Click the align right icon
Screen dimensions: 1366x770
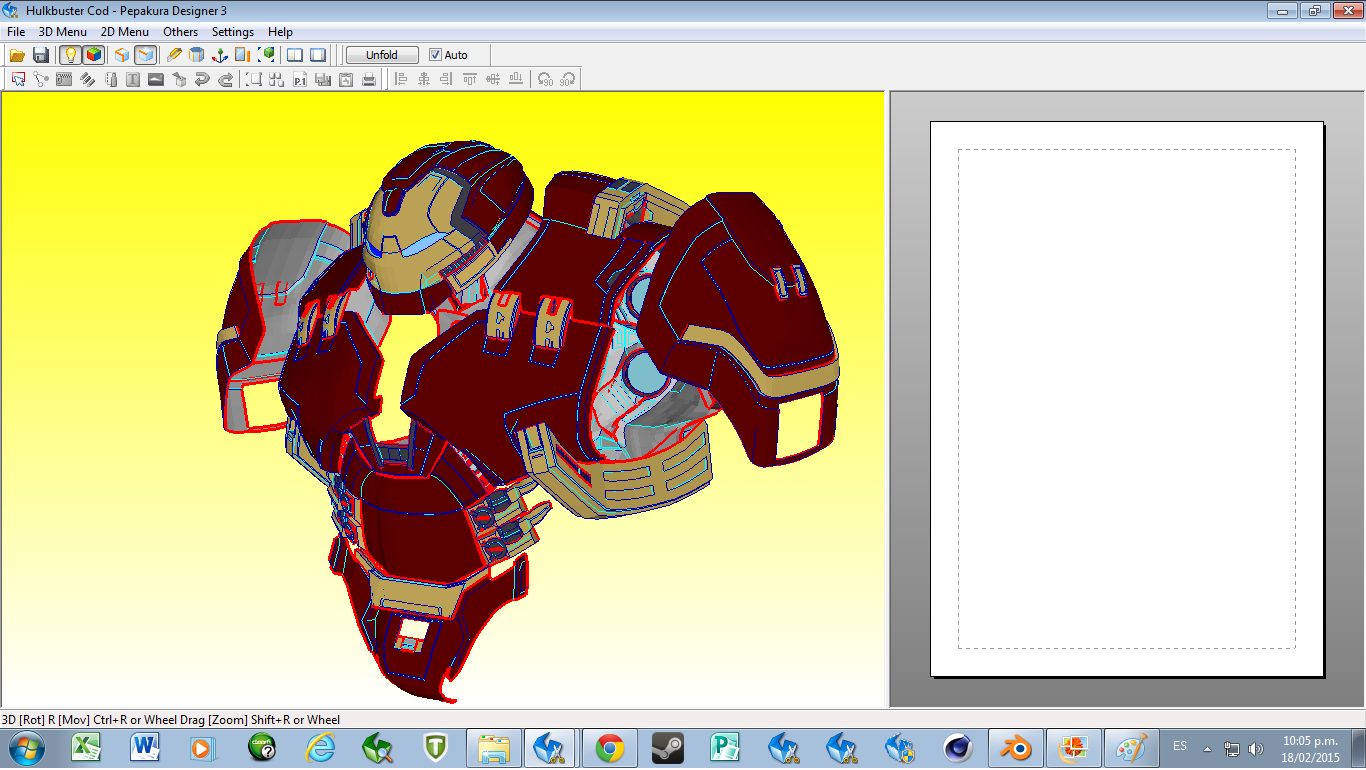[447, 79]
